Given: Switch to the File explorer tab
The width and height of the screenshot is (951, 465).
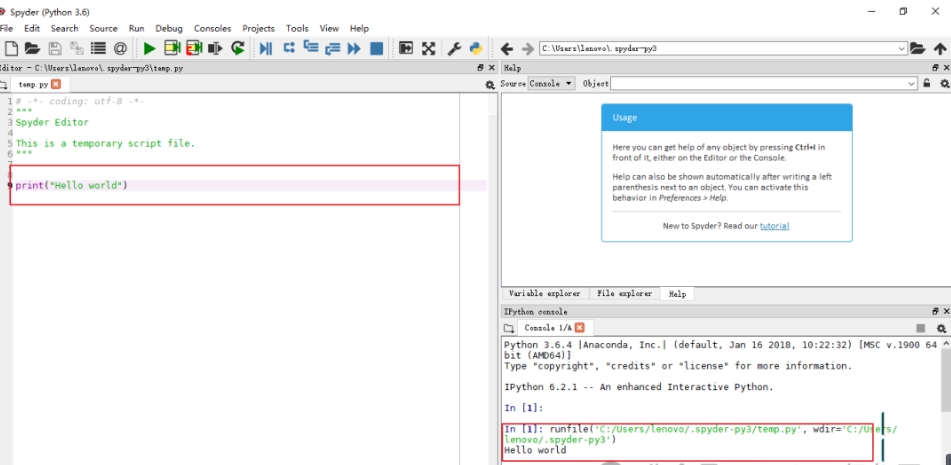Looking at the screenshot, I should coord(624,294).
